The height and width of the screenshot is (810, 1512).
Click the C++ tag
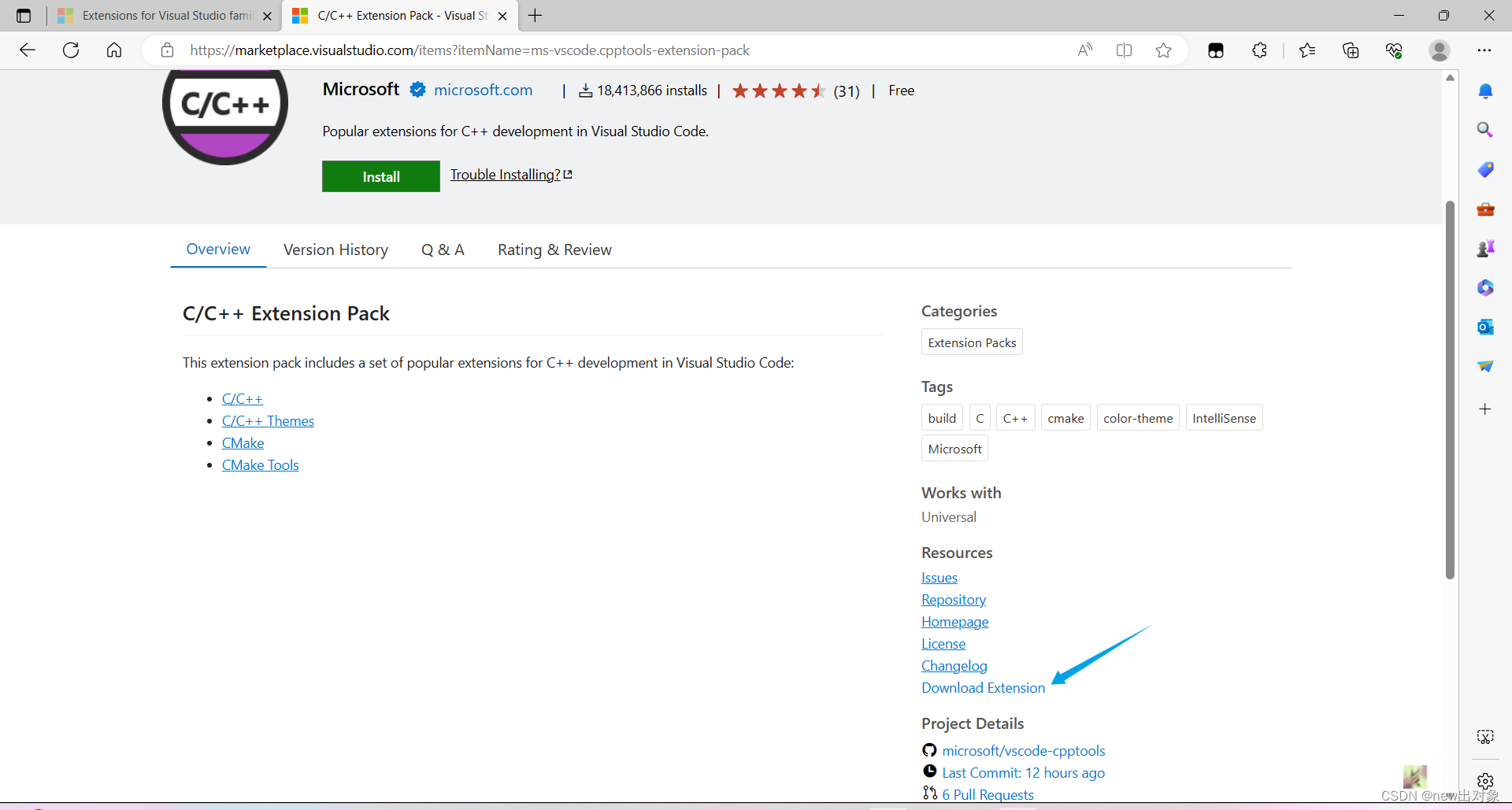point(1015,418)
